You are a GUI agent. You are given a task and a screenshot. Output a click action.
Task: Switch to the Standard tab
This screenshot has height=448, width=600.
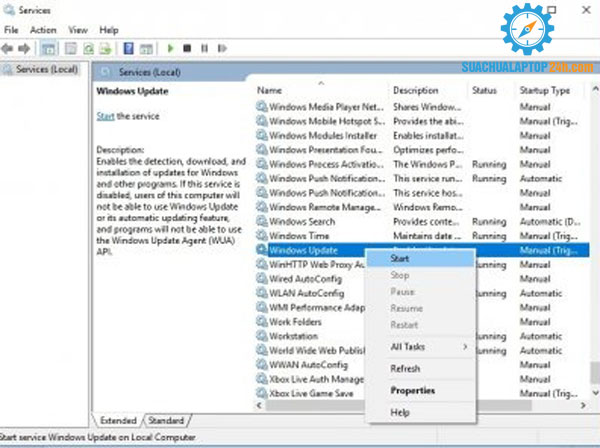click(x=166, y=420)
